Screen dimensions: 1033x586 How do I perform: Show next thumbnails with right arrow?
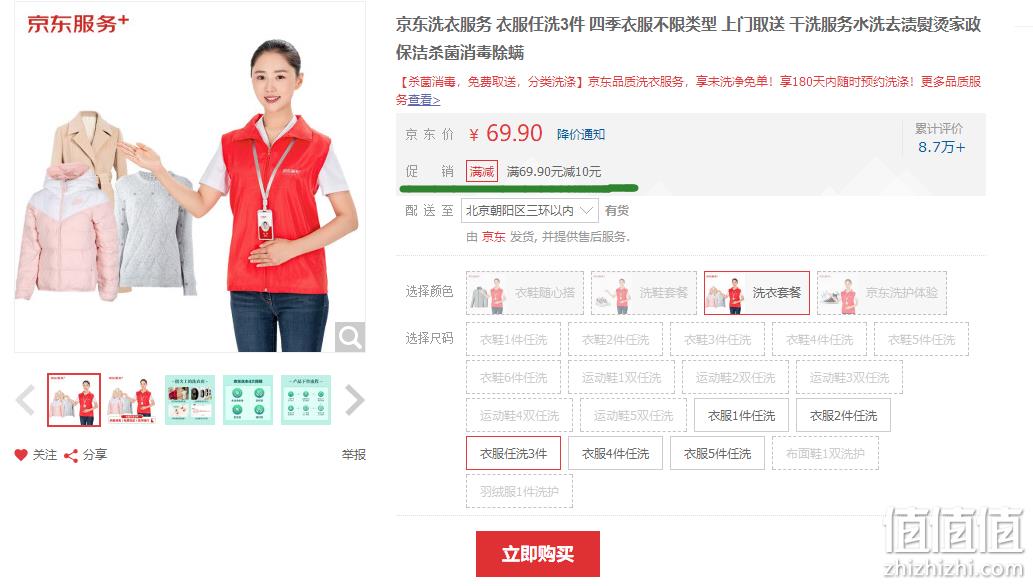[354, 400]
